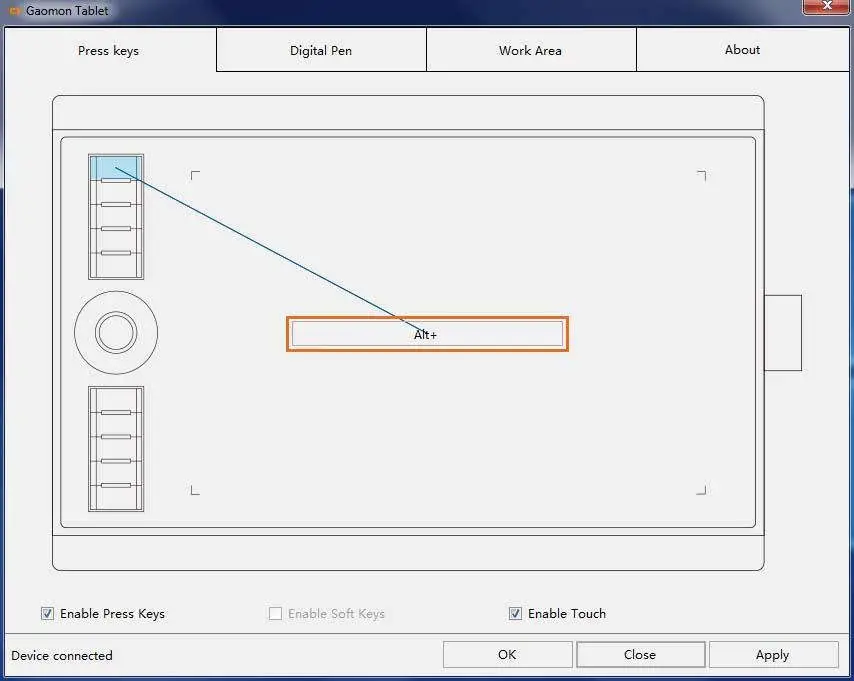Go to the About tab
This screenshot has width=854, height=681.
click(x=742, y=50)
